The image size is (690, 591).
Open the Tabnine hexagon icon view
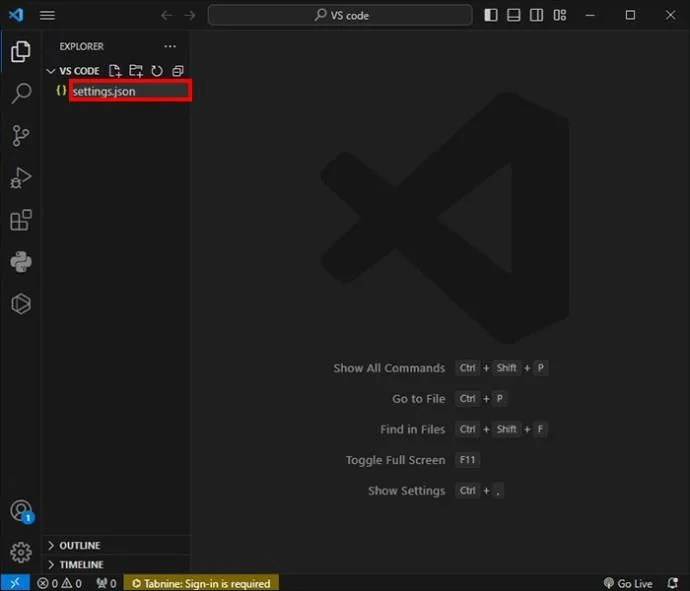(21, 304)
